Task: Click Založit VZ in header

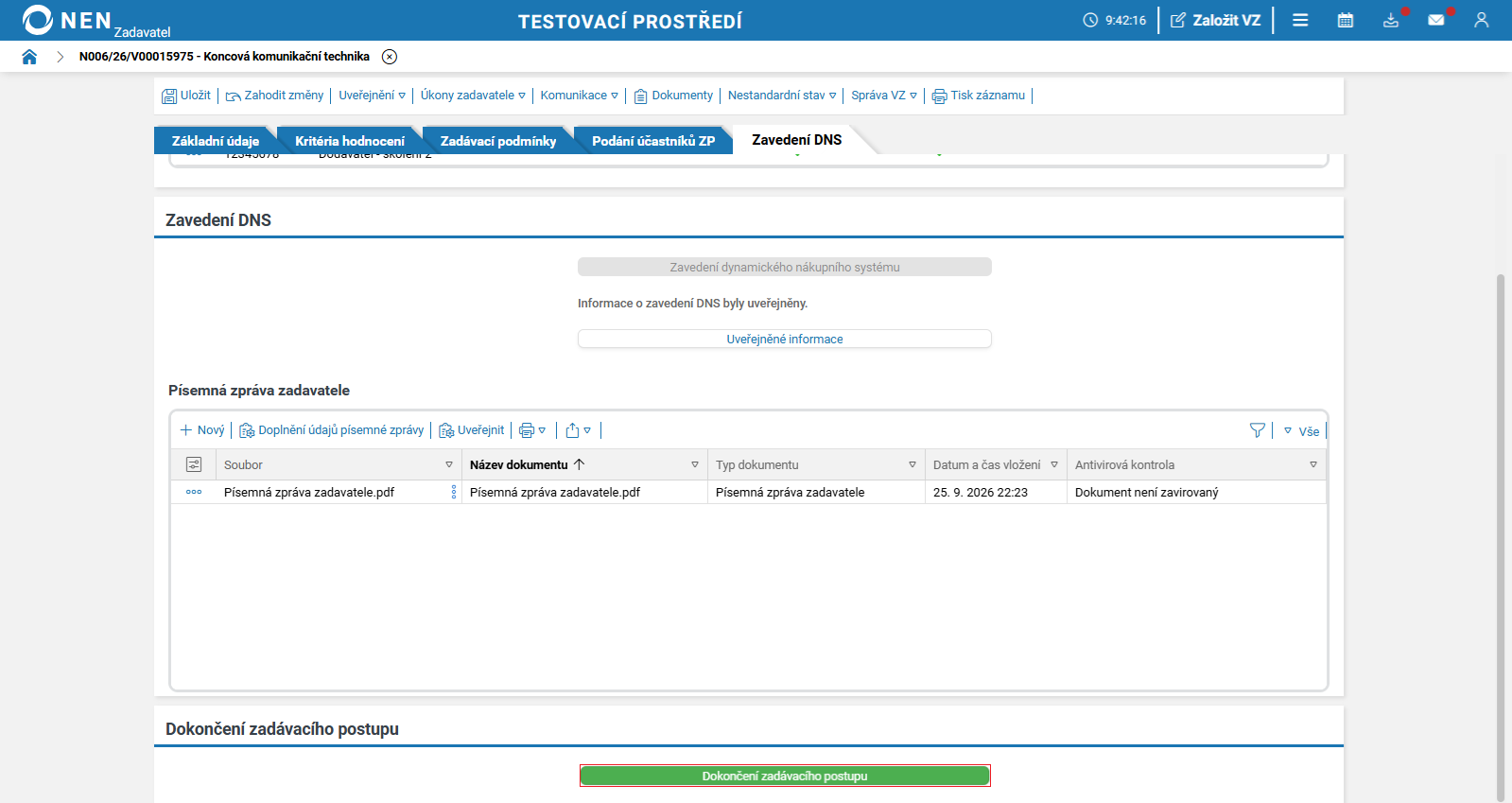Action: [x=1216, y=20]
